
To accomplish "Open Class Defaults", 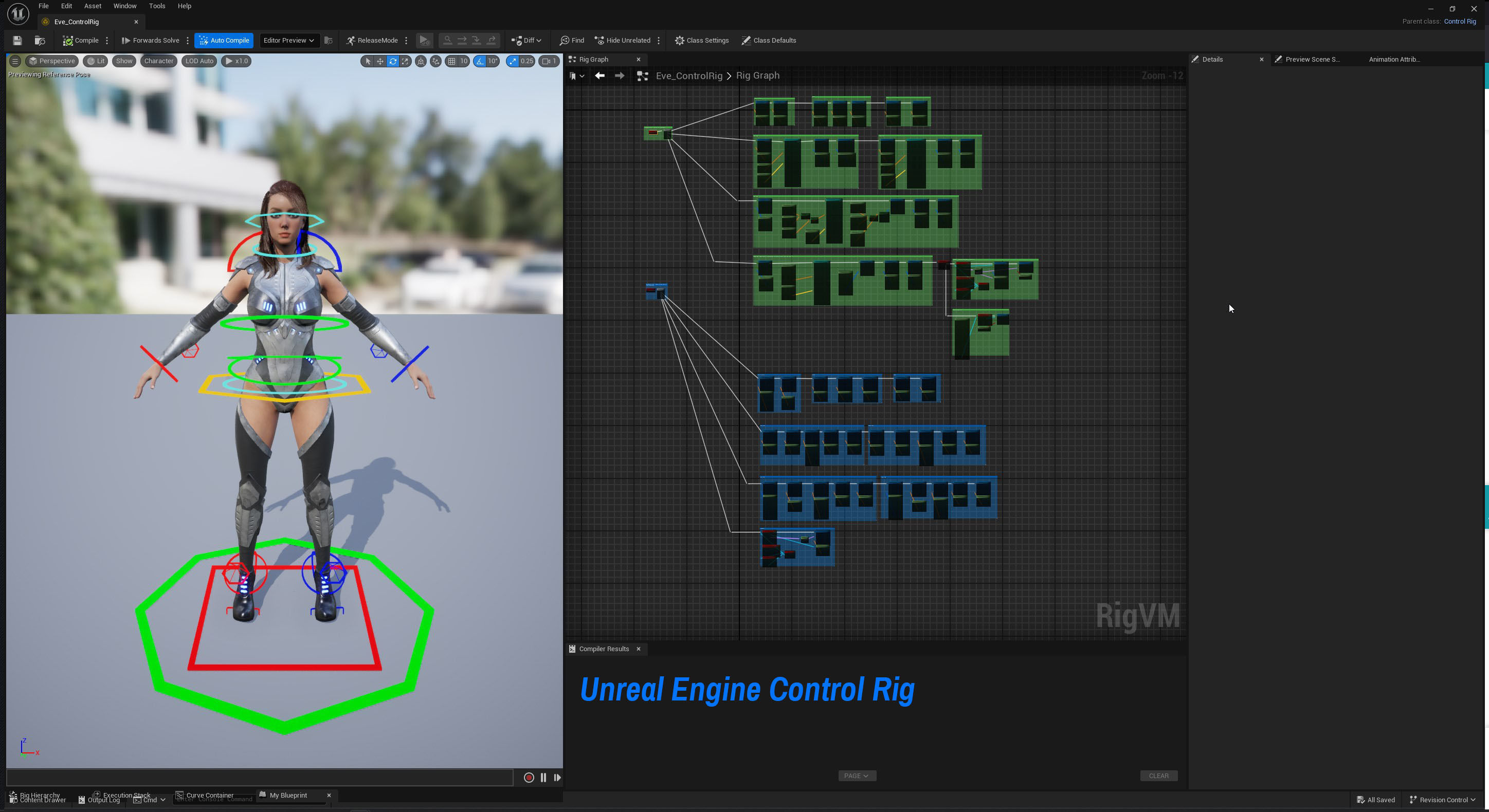I will (769, 41).
